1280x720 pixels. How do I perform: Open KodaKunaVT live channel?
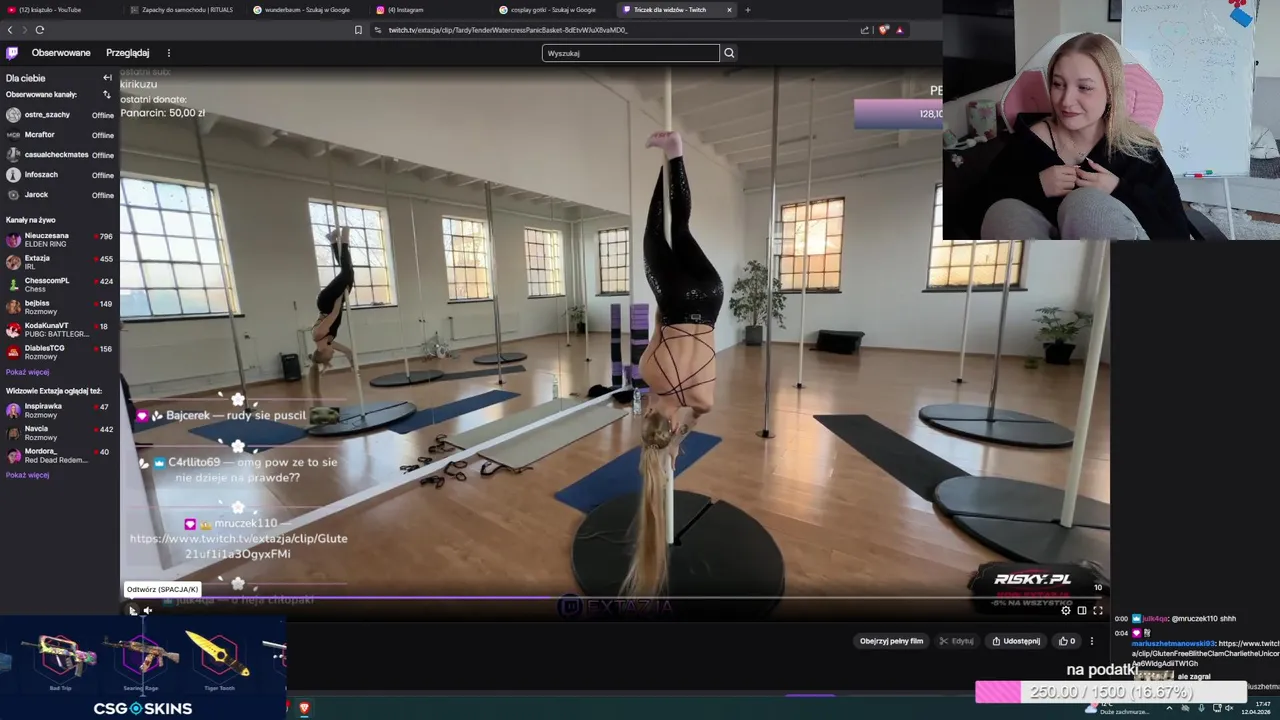pos(60,329)
